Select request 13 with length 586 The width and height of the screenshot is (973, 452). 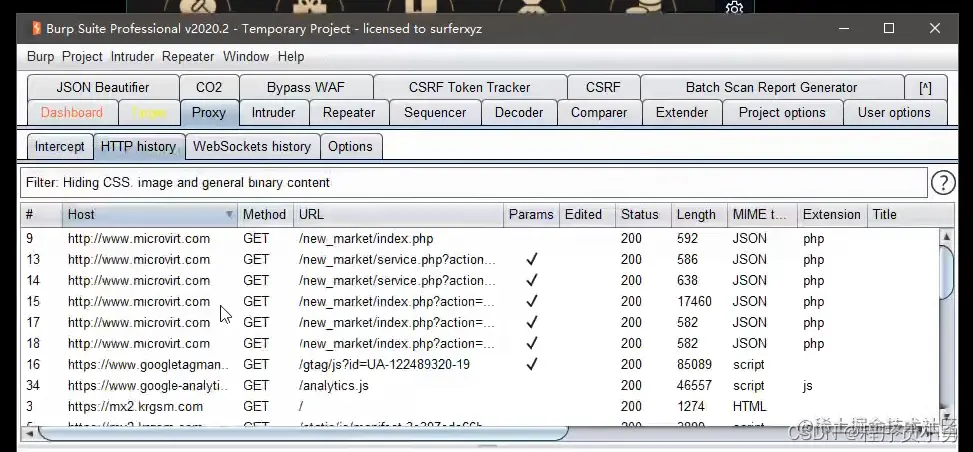pos(481,260)
